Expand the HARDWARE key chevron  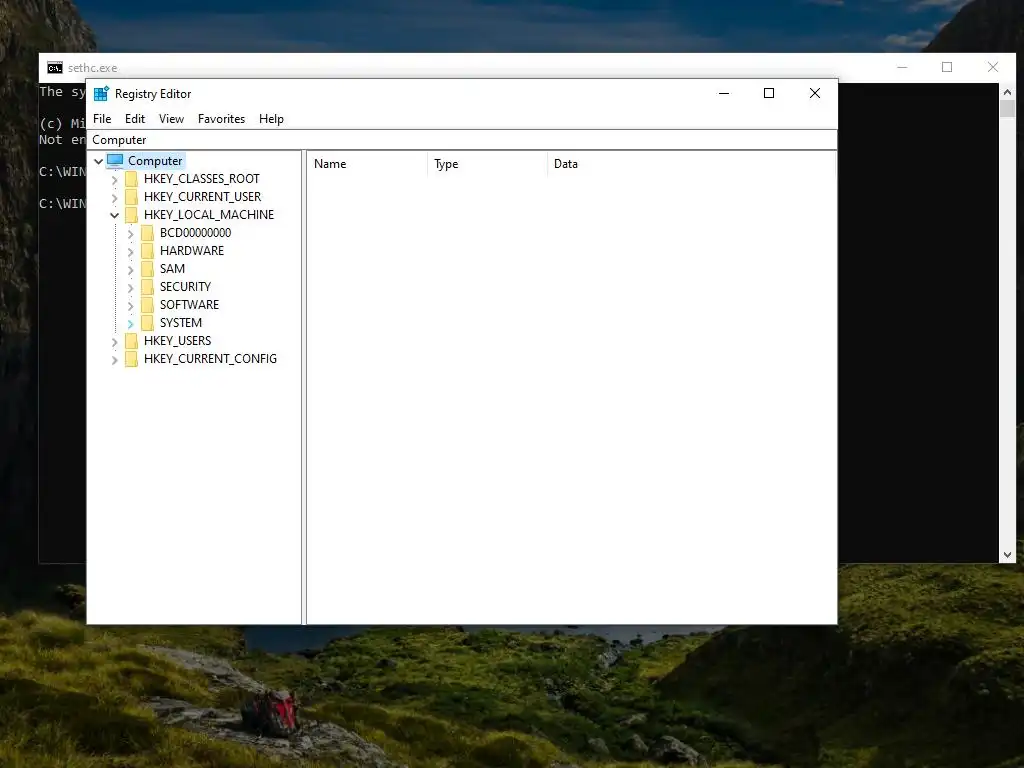tap(131, 251)
